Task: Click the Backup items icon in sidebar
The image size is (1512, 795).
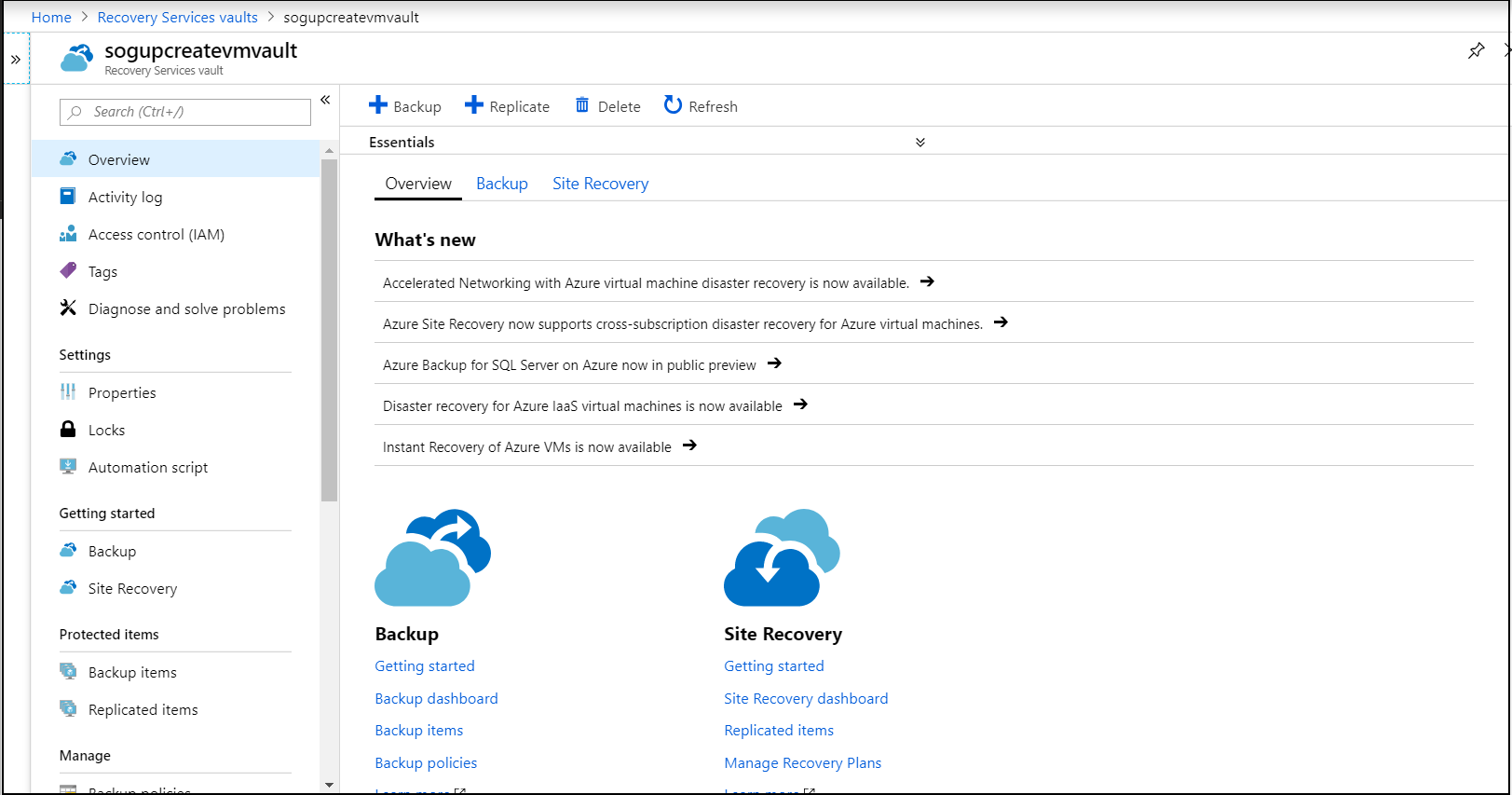Action: [x=68, y=672]
